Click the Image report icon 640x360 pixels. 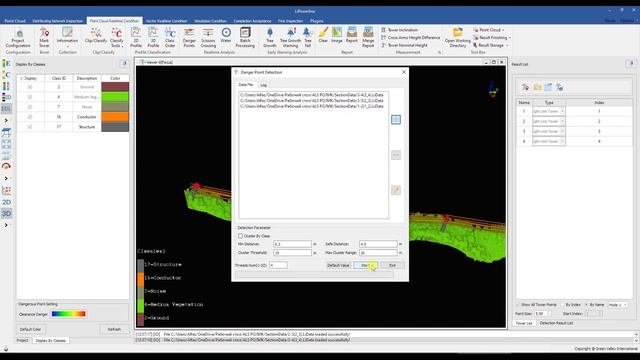337,36
